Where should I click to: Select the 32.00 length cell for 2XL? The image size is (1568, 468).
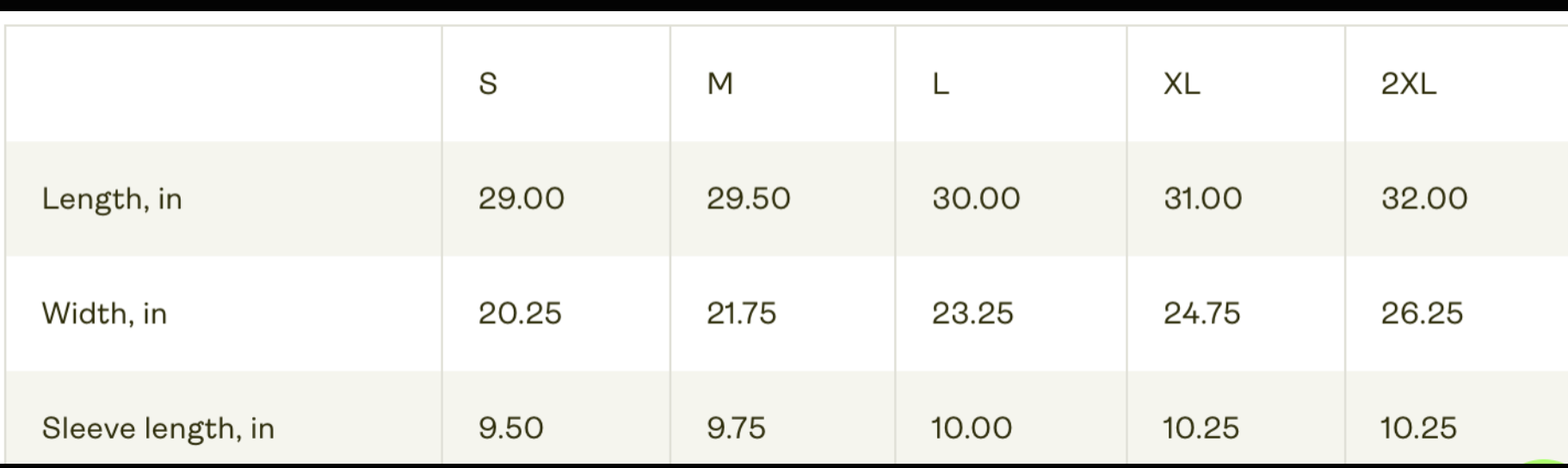1424,199
